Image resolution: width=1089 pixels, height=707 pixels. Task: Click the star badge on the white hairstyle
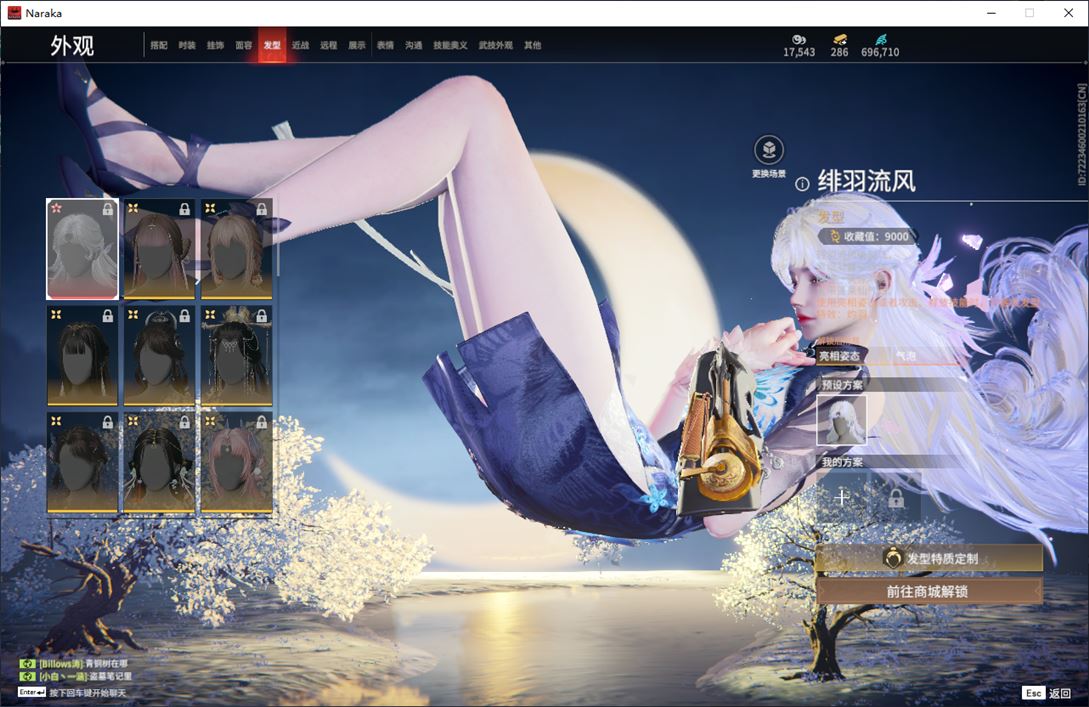pos(56,208)
